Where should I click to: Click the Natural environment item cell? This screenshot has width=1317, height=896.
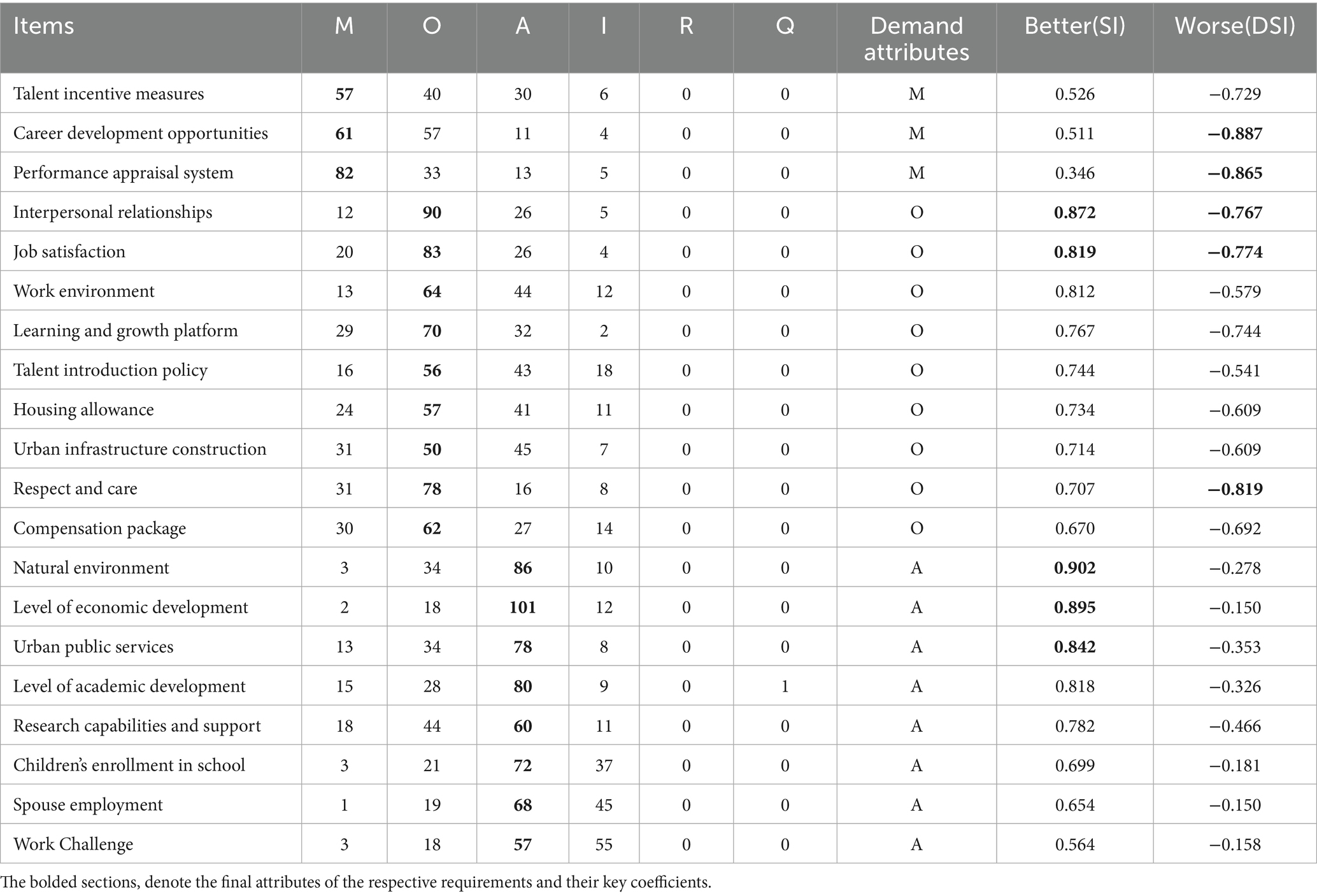click(91, 568)
